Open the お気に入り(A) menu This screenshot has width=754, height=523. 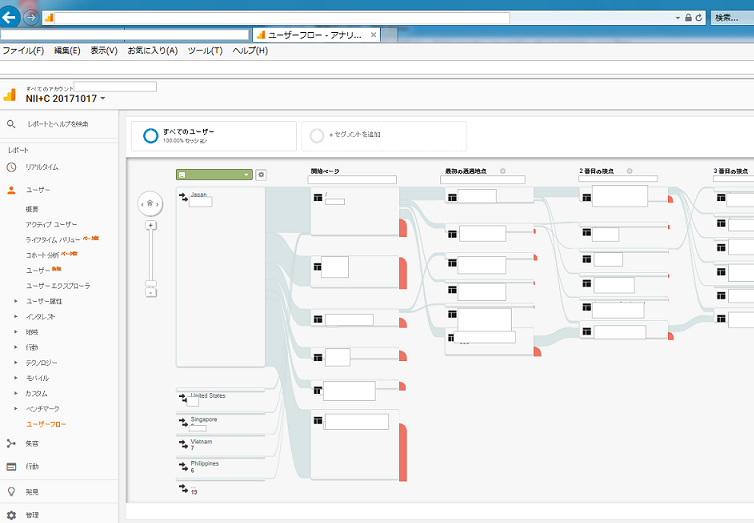pyautogui.click(x=152, y=50)
